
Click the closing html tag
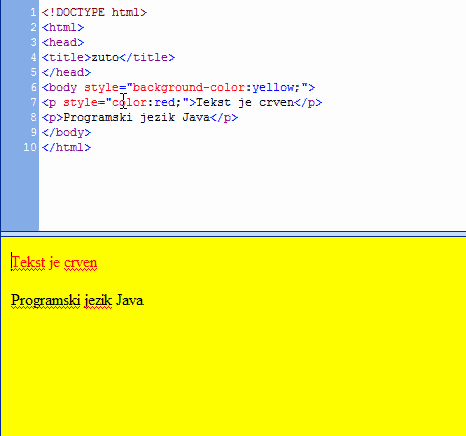click(66, 147)
